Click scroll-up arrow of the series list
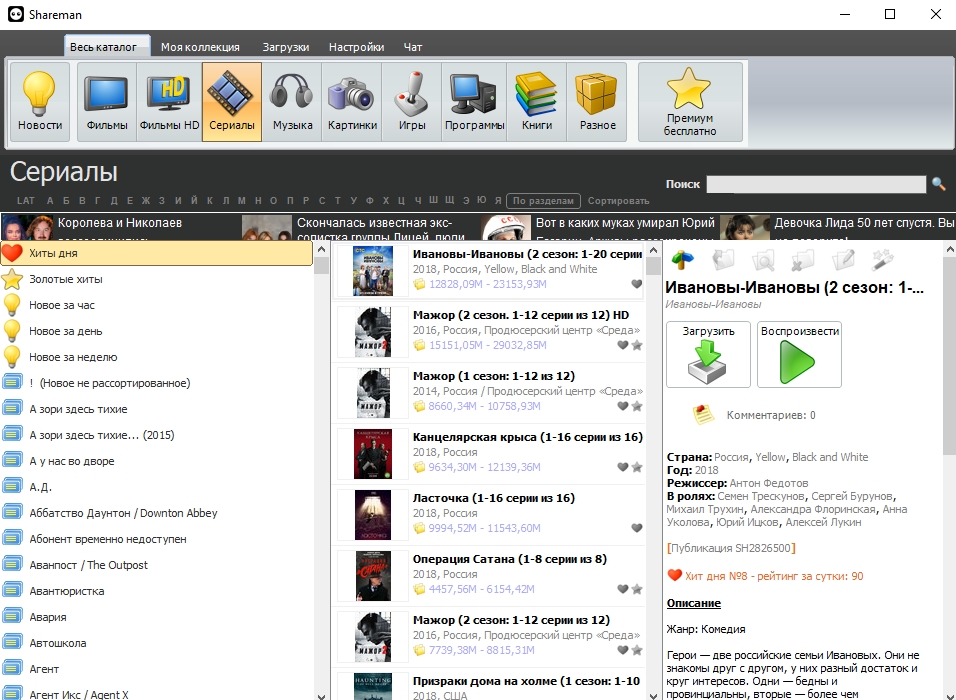The height and width of the screenshot is (700, 956). click(x=653, y=250)
